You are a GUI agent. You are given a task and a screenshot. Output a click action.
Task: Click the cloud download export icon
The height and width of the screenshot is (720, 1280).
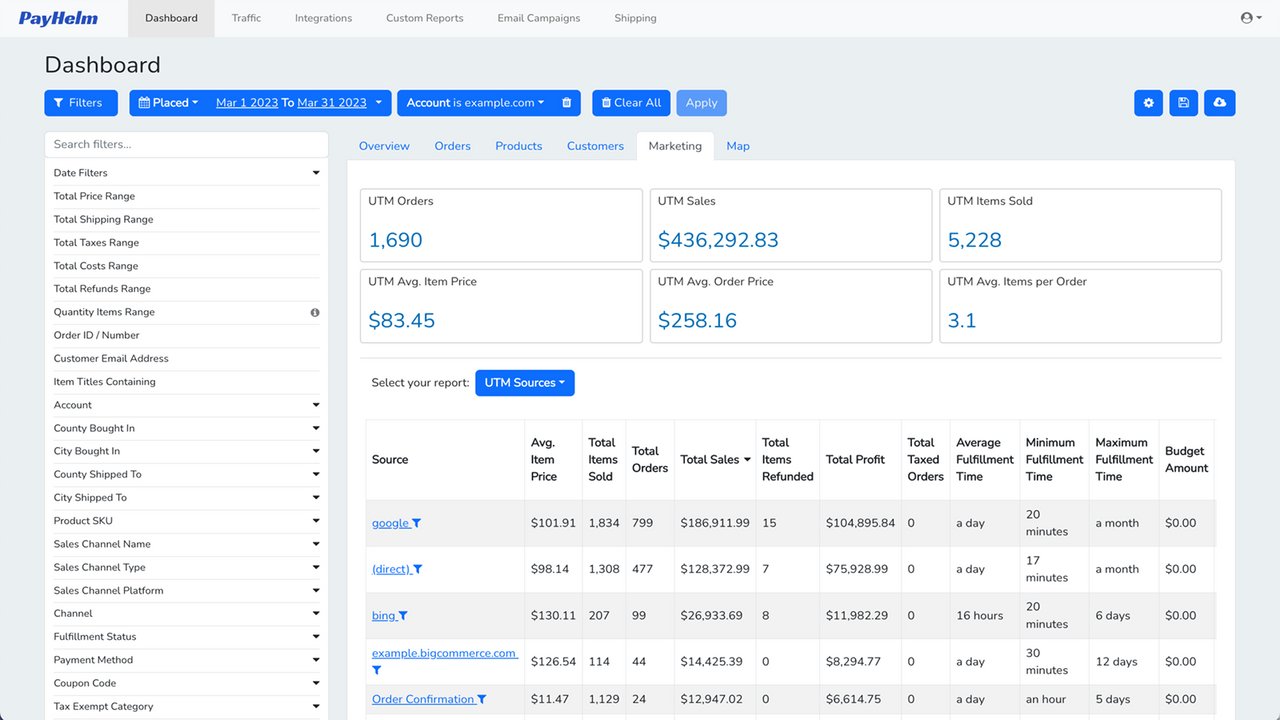click(1220, 103)
